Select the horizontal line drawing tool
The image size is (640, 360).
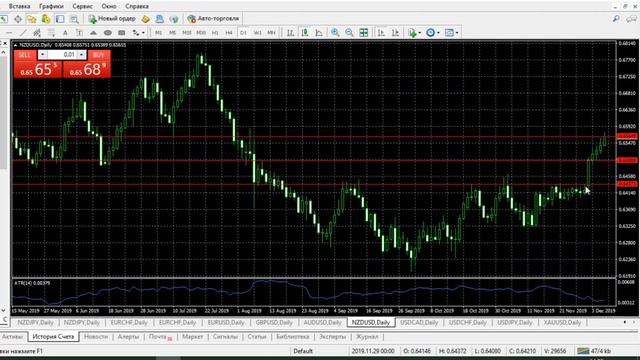click(9, 33)
